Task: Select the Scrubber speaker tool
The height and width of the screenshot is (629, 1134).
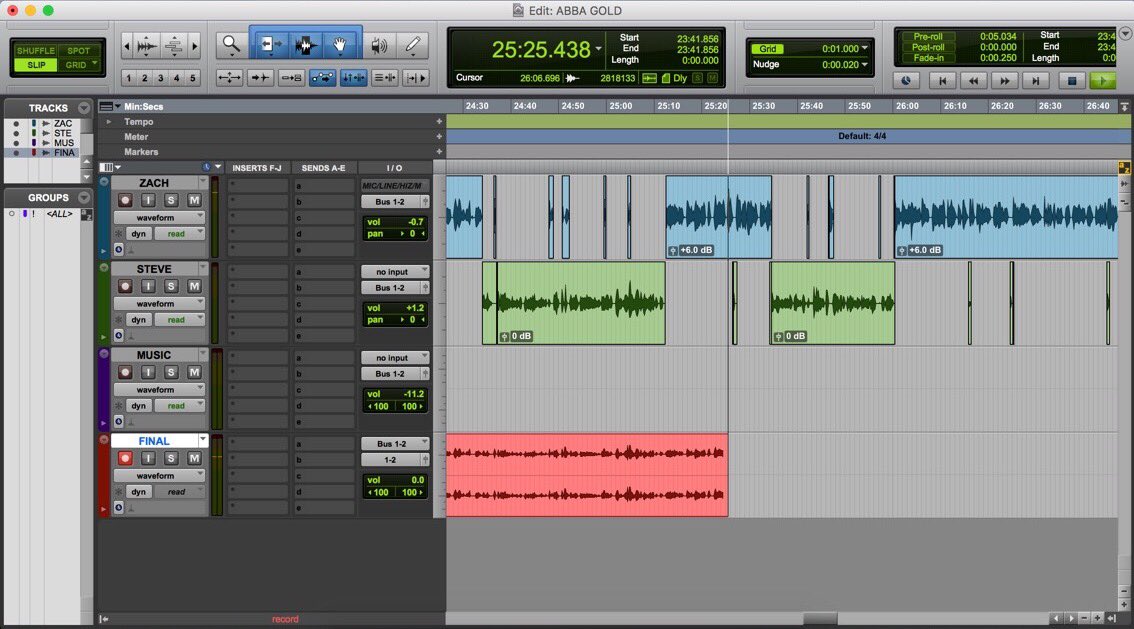Action: pos(378,46)
